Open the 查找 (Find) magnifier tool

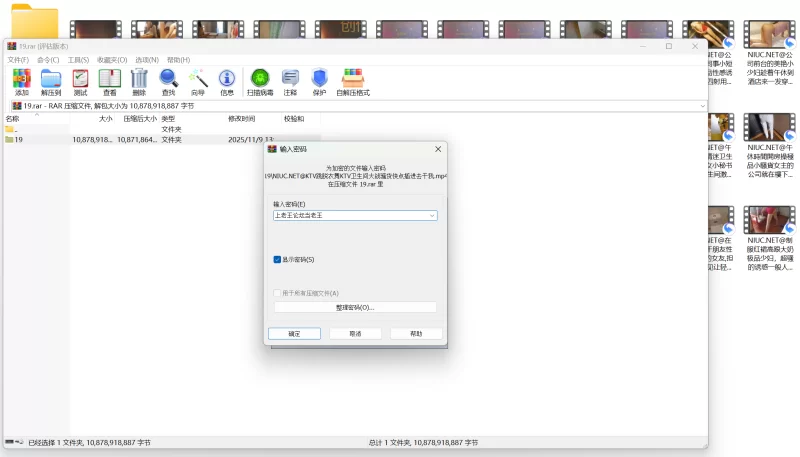tap(168, 82)
